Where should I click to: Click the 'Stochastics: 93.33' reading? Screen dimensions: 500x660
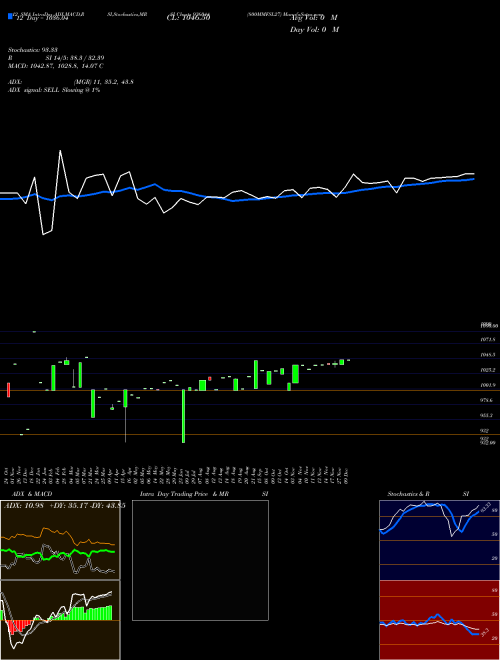(x=33, y=51)
